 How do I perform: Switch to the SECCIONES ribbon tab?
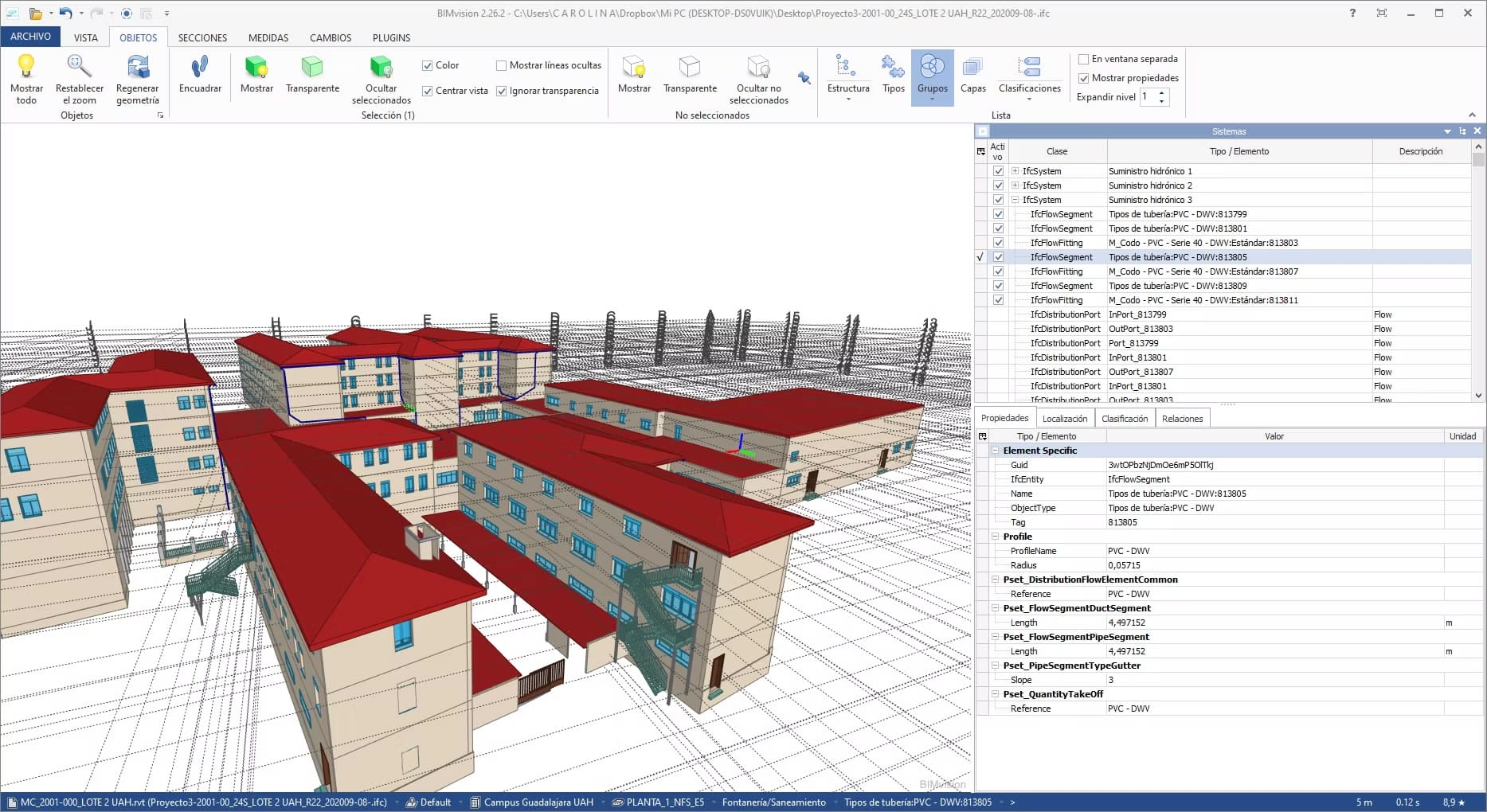pyautogui.click(x=202, y=37)
